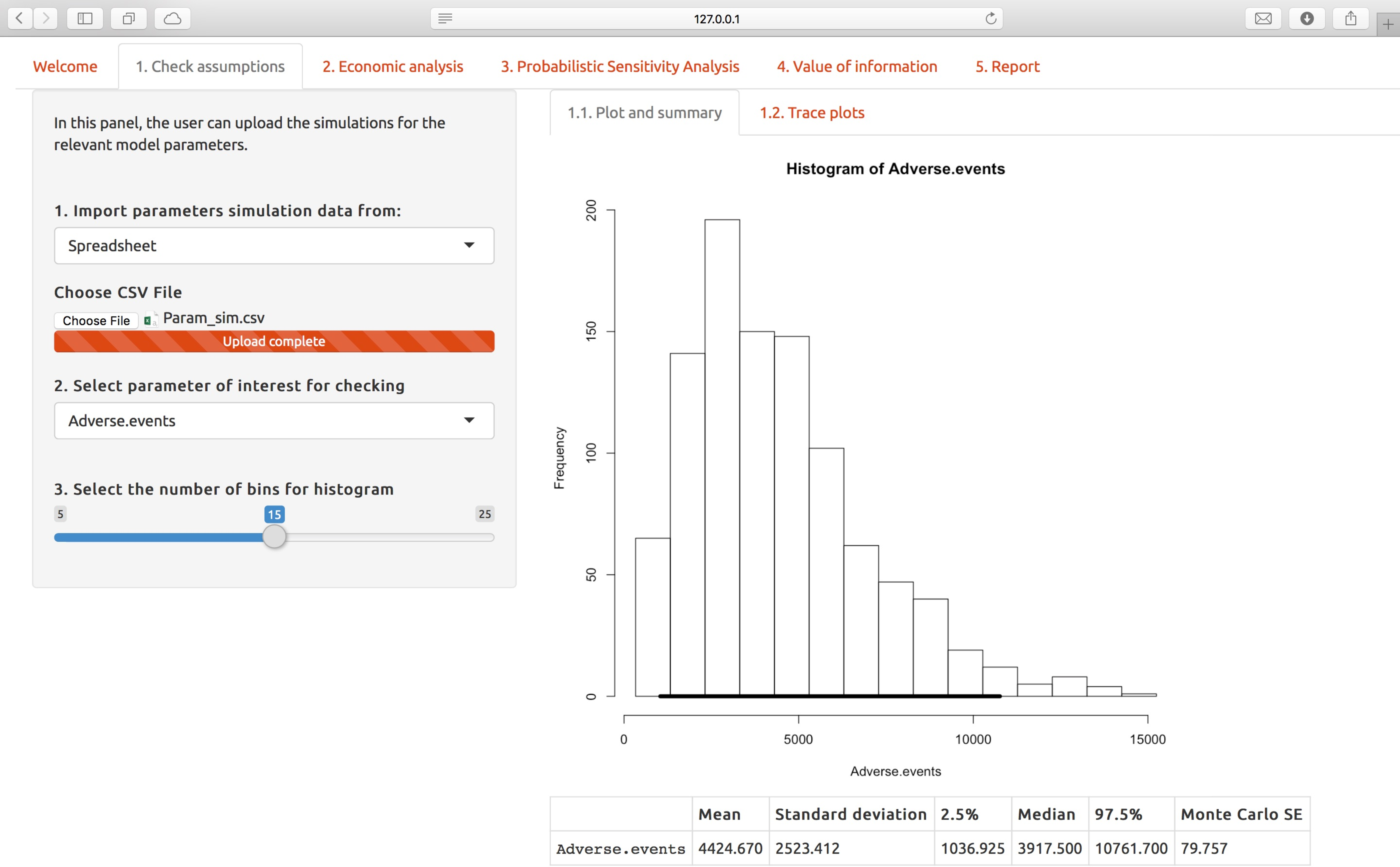Open the Welcome tab
Image resolution: width=1400 pixels, height=867 pixels.
click(x=65, y=66)
